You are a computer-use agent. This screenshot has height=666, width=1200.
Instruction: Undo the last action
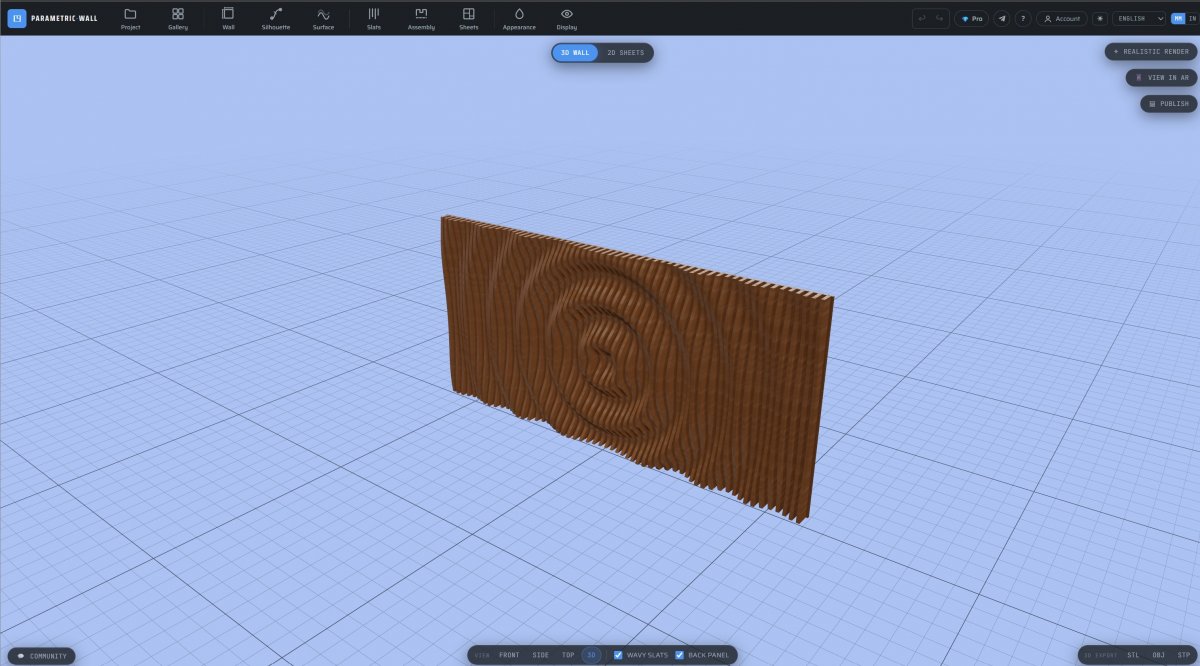pos(922,18)
